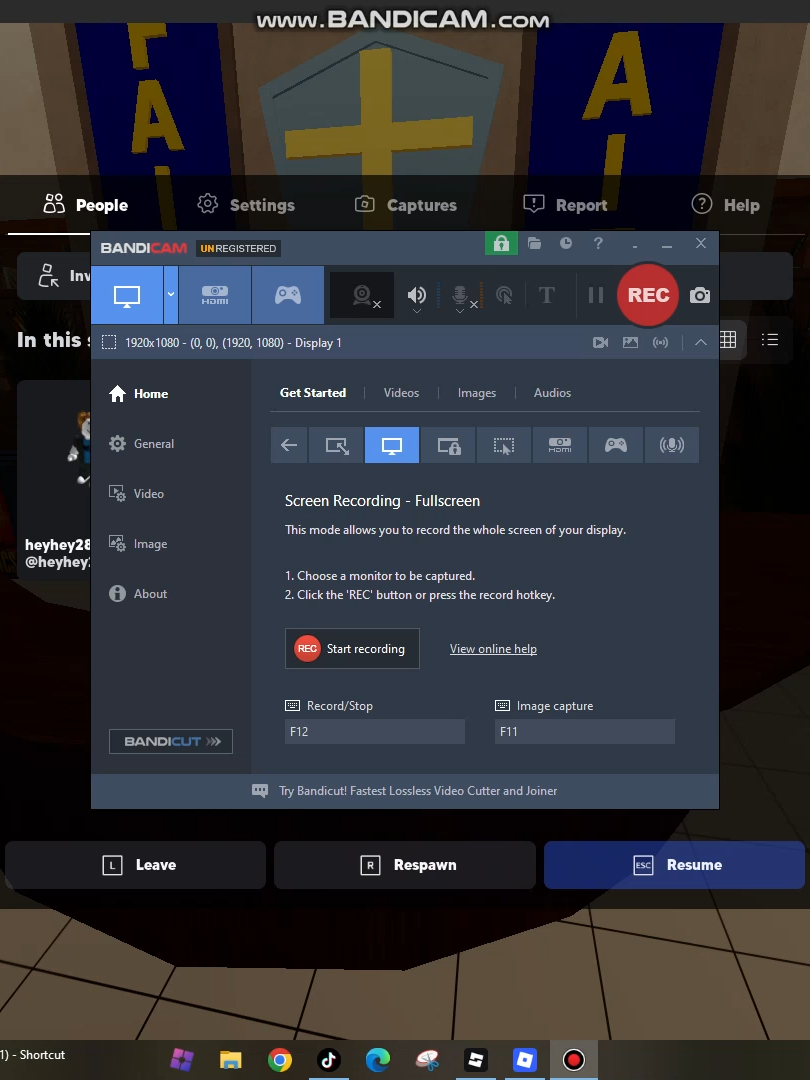Open Help tab in Roblox menu

tap(725, 205)
